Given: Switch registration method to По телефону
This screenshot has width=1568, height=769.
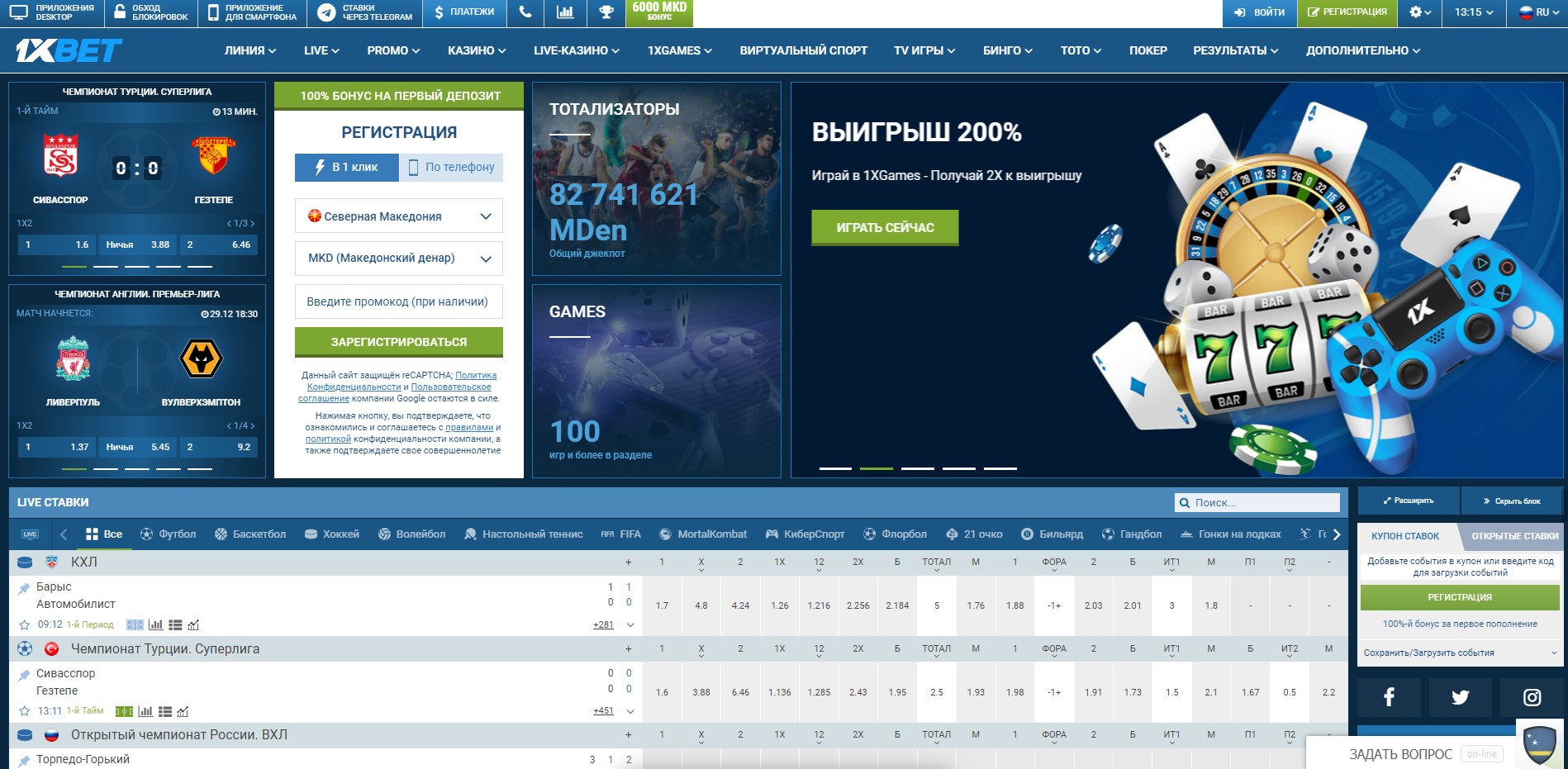Looking at the screenshot, I should click(451, 167).
